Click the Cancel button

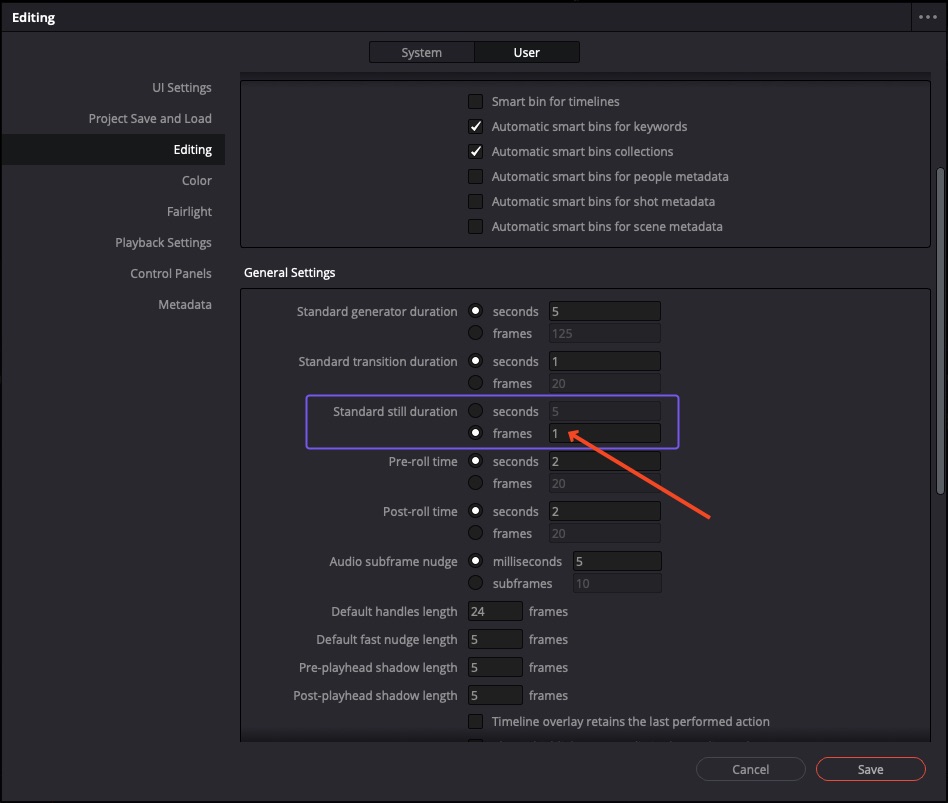point(750,769)
